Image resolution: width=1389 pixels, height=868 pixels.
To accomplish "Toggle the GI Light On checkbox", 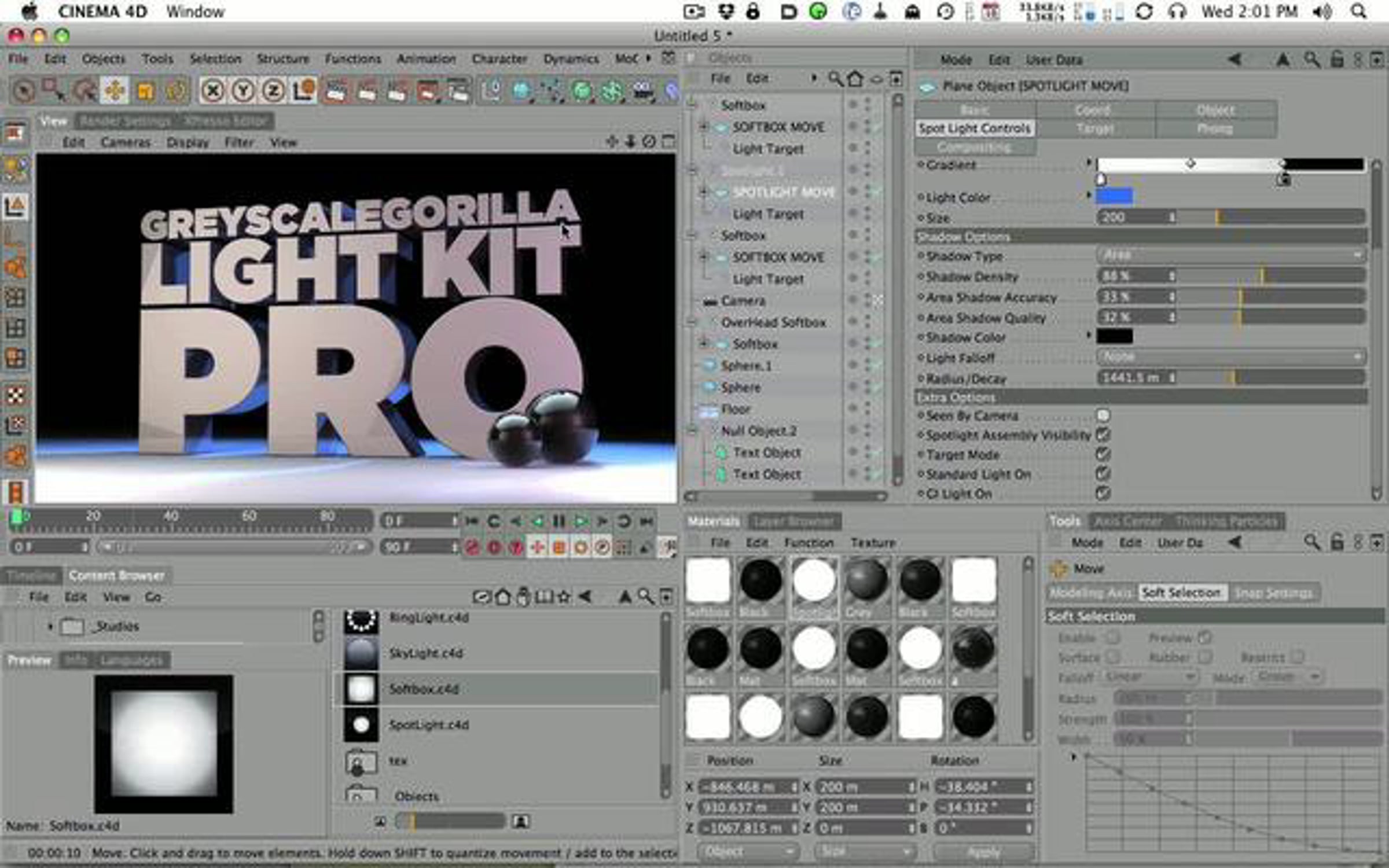I will pos(1103,494).
